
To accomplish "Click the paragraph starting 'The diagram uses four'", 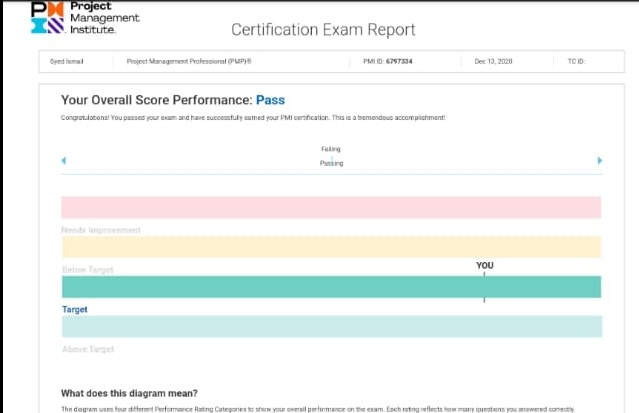I will tap(318, 409).
